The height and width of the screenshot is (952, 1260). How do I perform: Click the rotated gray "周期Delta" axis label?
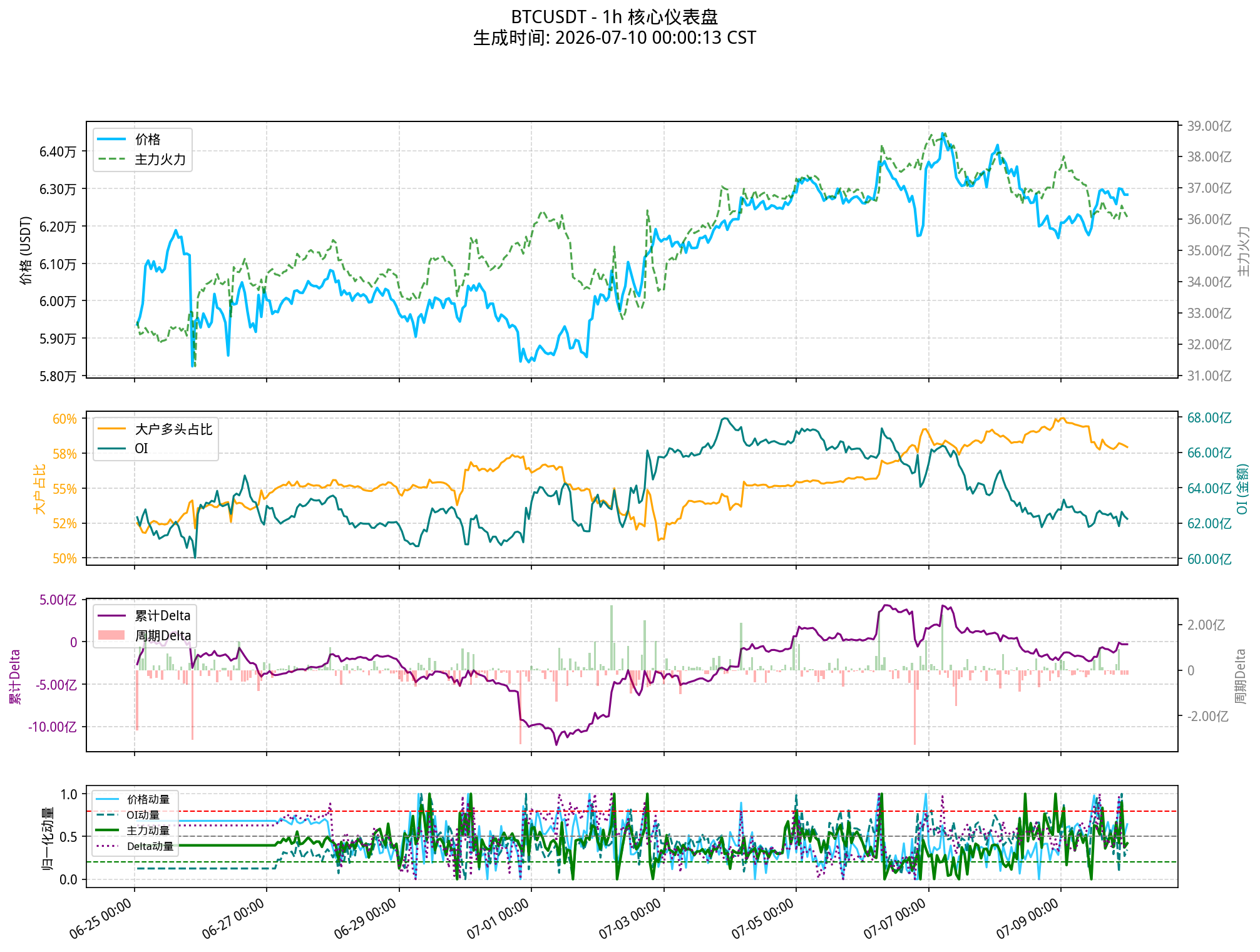coord(1240,677)
